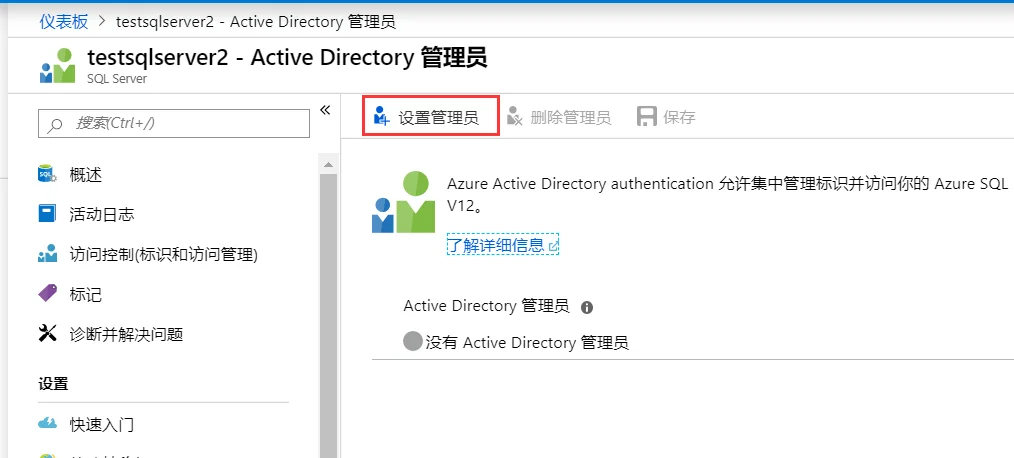1014x458 pixels.
Task: Click the person-remove icon beside 删除管理员
Action: [x=515, y=116]
